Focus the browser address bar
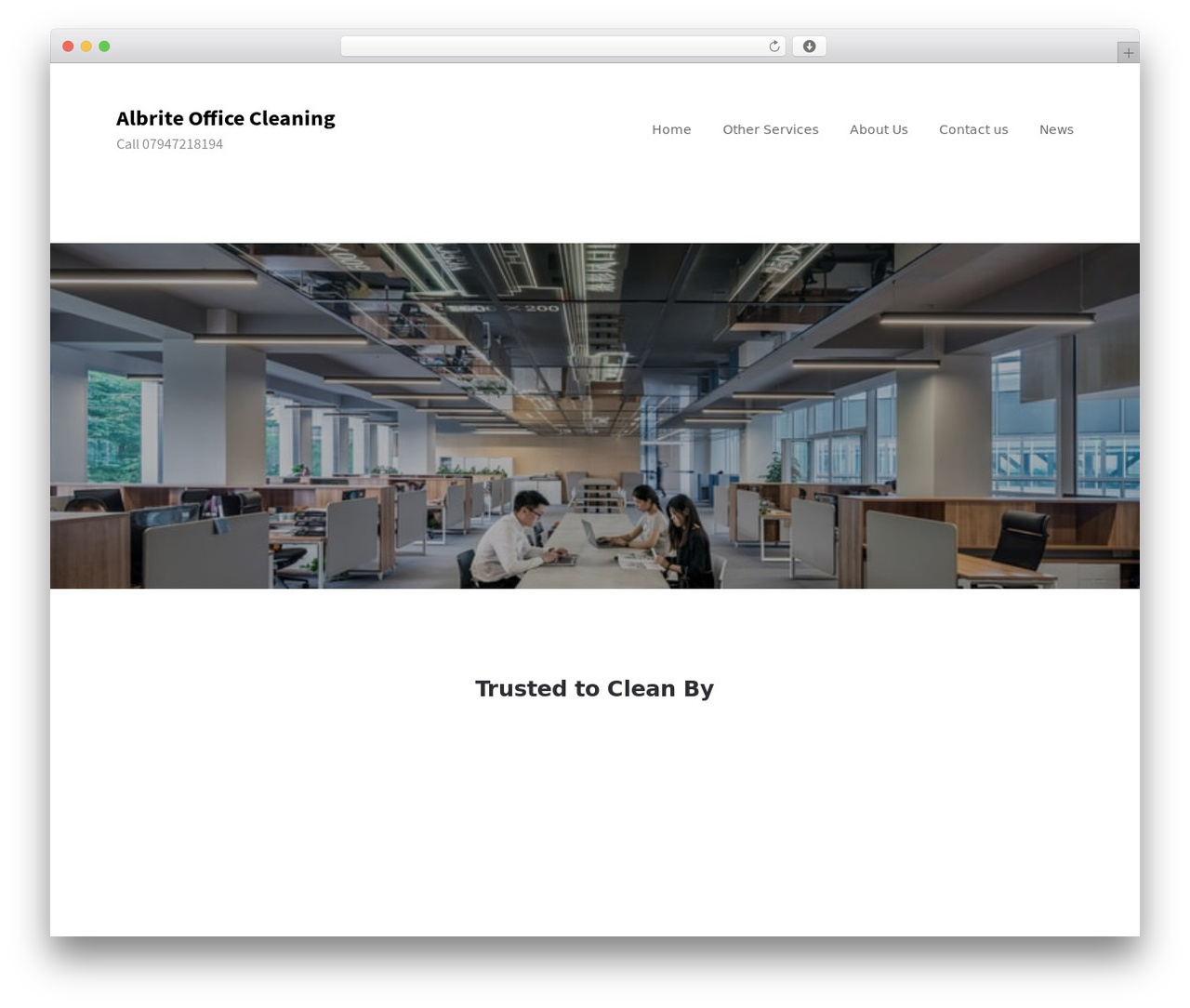Screen dimensions: 1190x1008 [x=562, y=46]
